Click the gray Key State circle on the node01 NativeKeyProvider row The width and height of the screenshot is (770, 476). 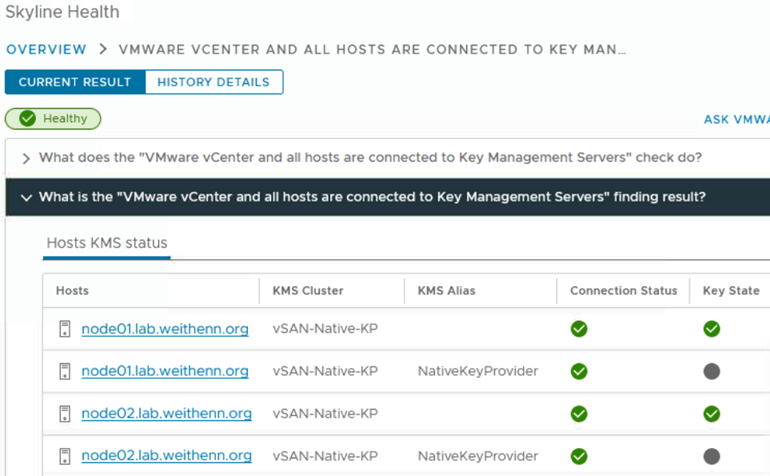pyautogui.click(x=712, y=371)
